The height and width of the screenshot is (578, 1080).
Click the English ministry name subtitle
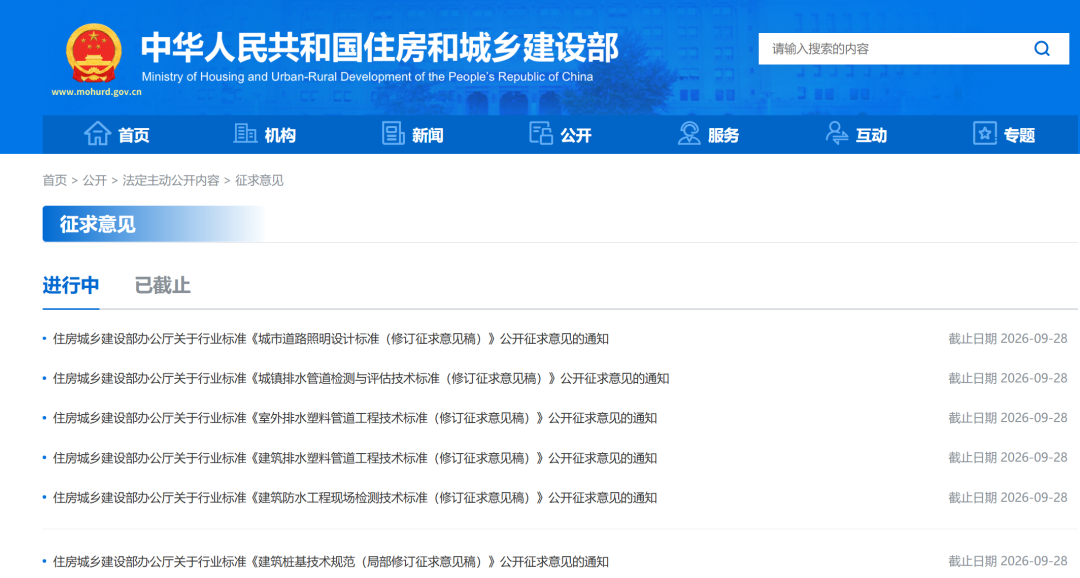367,77
